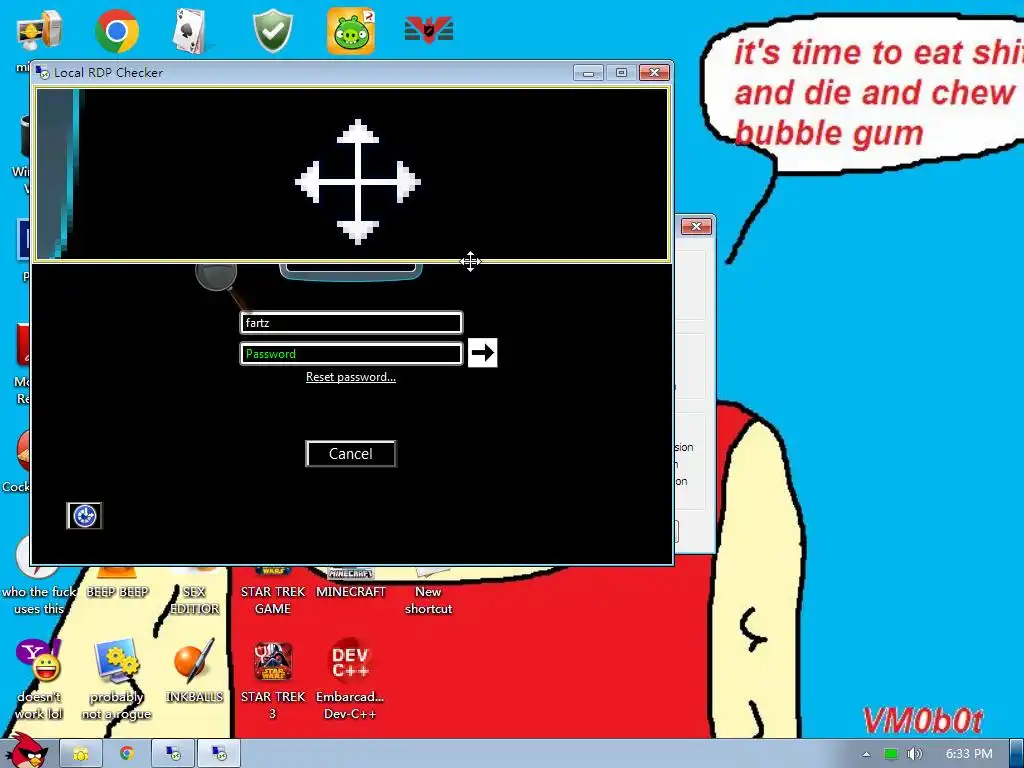Open the first pinned taskbar icon

click(82, 754)
